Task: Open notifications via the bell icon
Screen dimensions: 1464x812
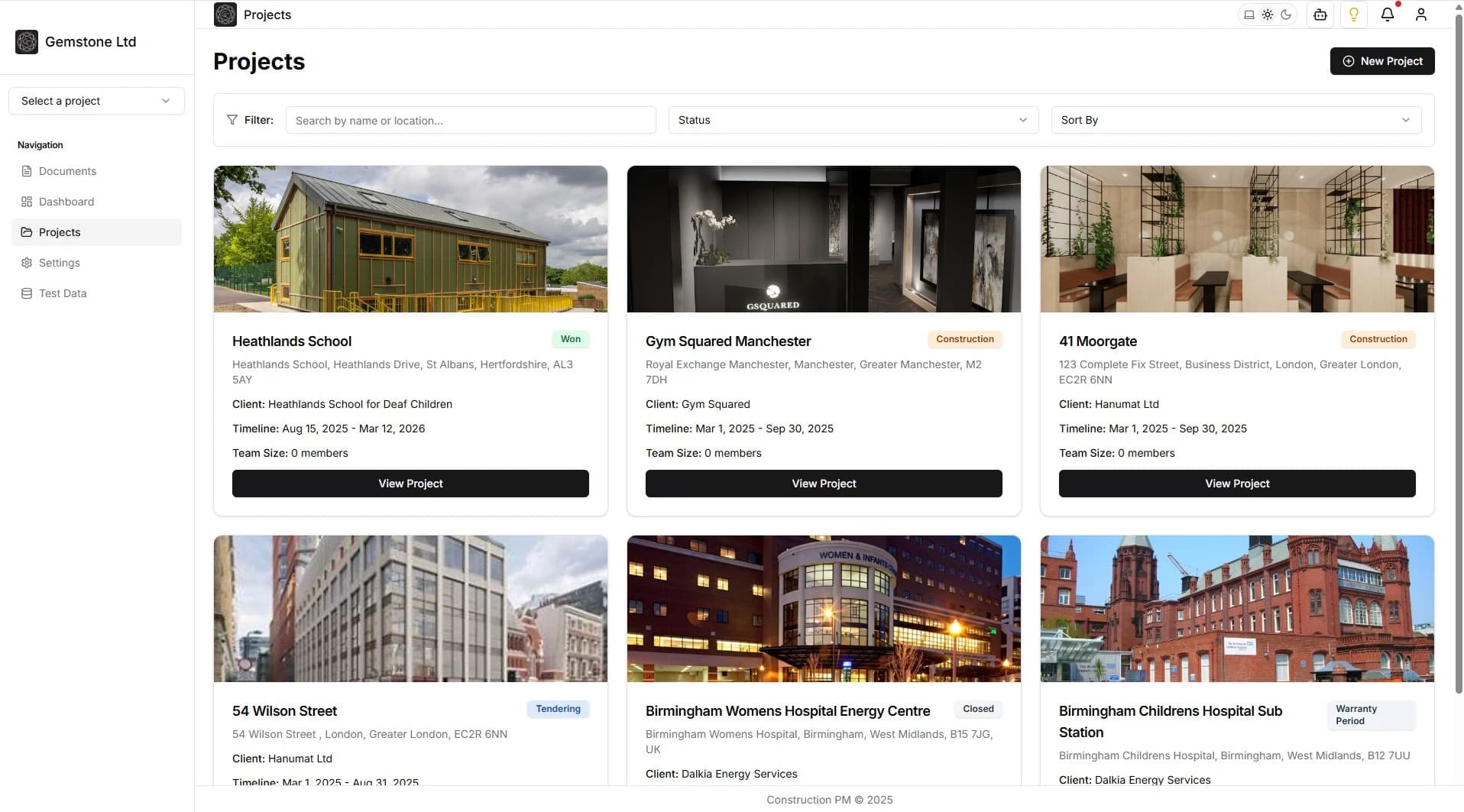Action: pyautogui.click(x=1388, y=14)
